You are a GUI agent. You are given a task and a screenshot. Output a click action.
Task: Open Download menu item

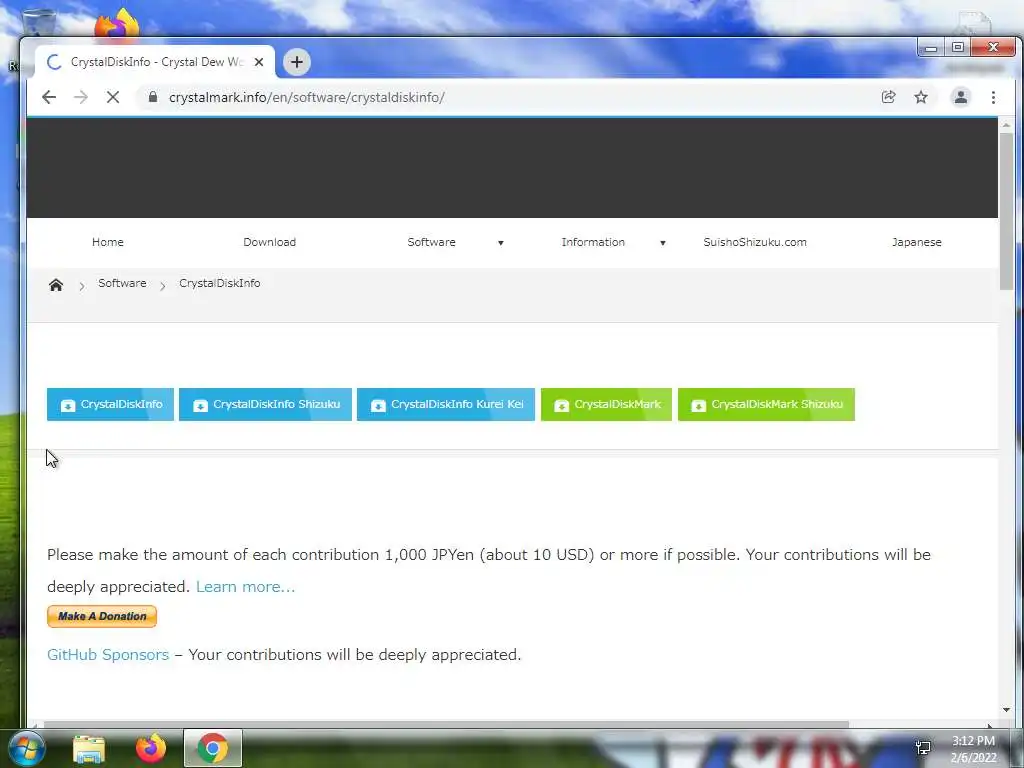(270, 242)
